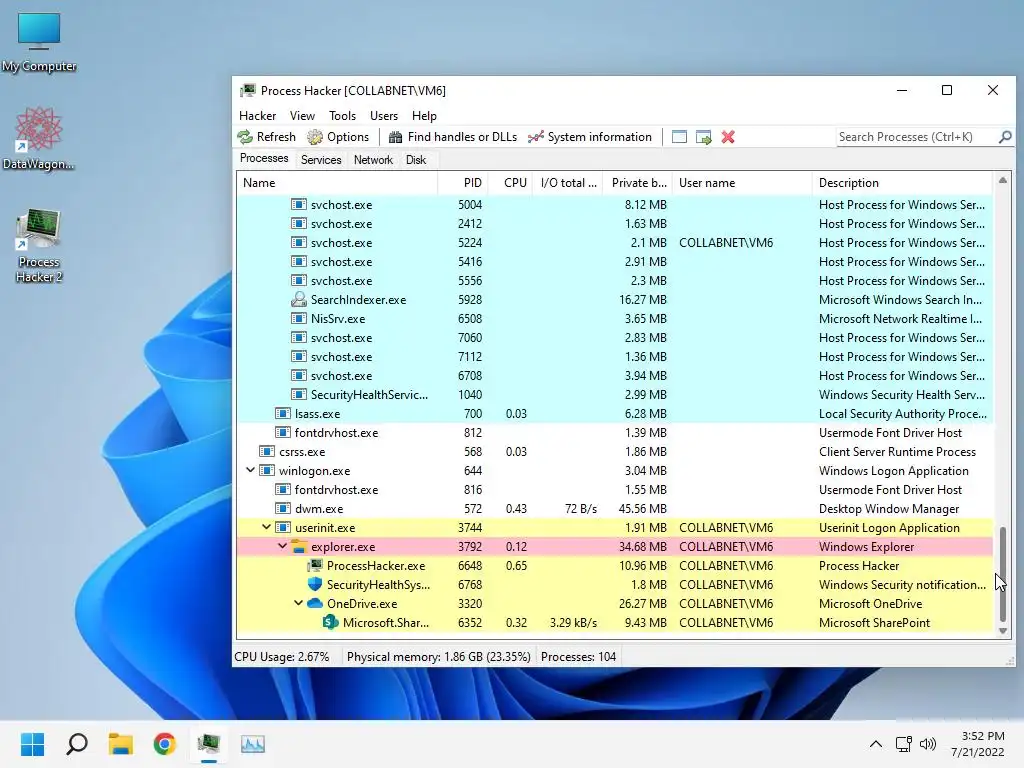1024x768 pixels.
Task: Click the ProcessHacker.exe process icon
Action: (315, 565)
